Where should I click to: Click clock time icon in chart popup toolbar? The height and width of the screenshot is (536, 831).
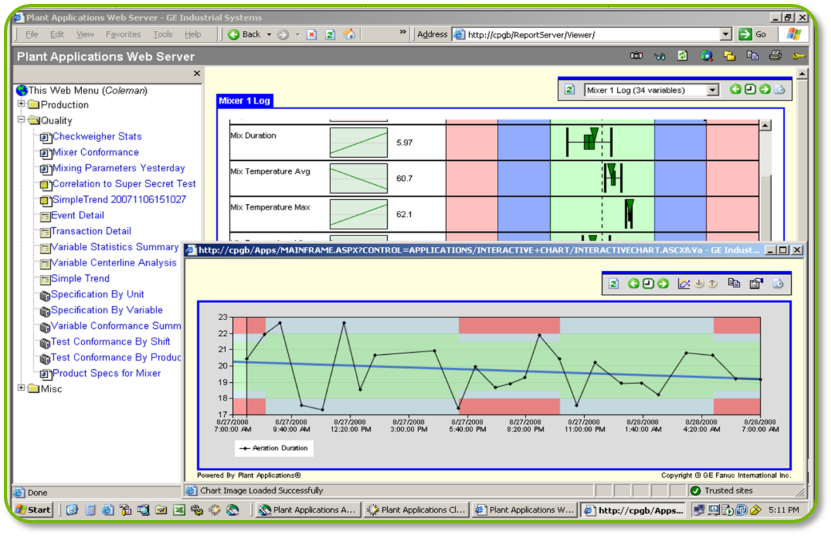click(x=648, y=284)
